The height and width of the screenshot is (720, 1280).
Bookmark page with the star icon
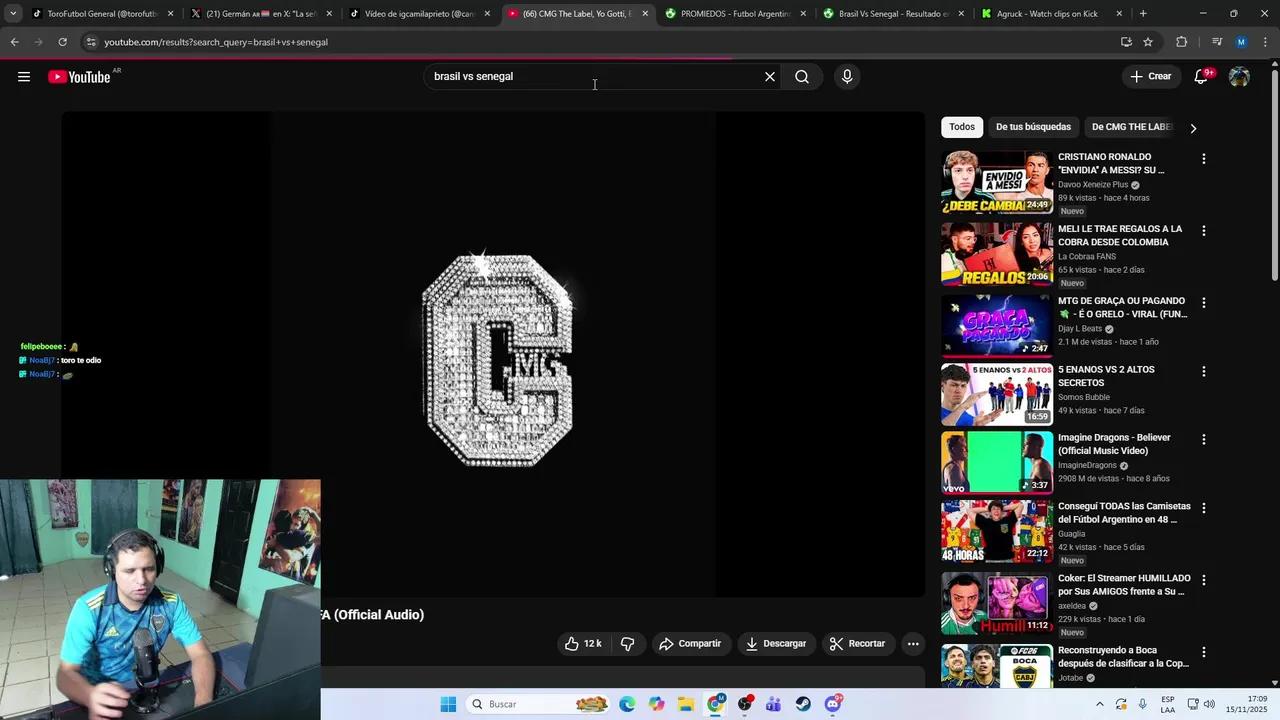point(1148,42)
